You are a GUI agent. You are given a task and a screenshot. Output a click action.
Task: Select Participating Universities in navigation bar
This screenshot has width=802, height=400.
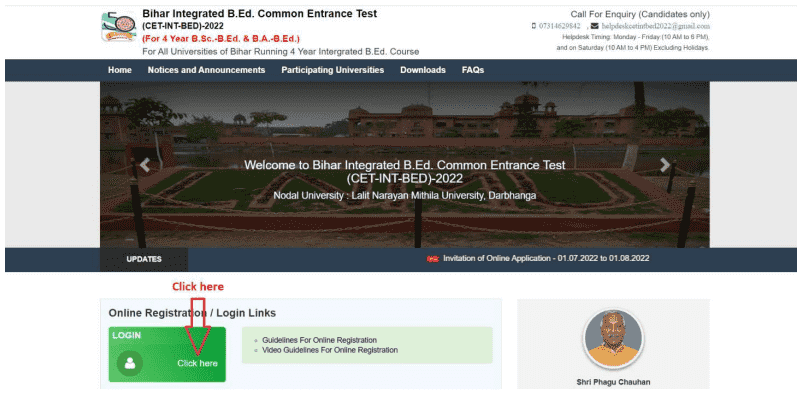click(x=332, y=70)
